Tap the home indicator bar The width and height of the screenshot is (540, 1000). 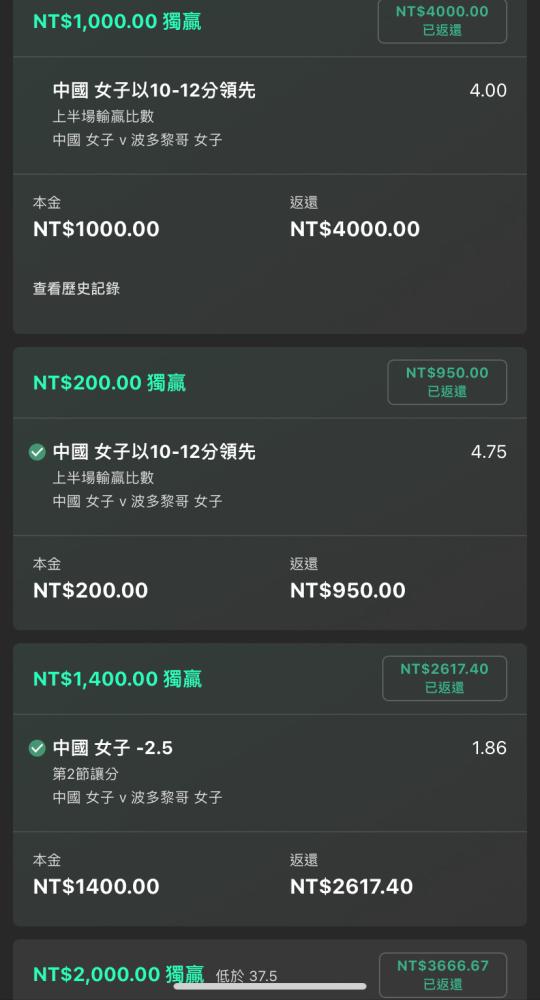click(270, 986)
